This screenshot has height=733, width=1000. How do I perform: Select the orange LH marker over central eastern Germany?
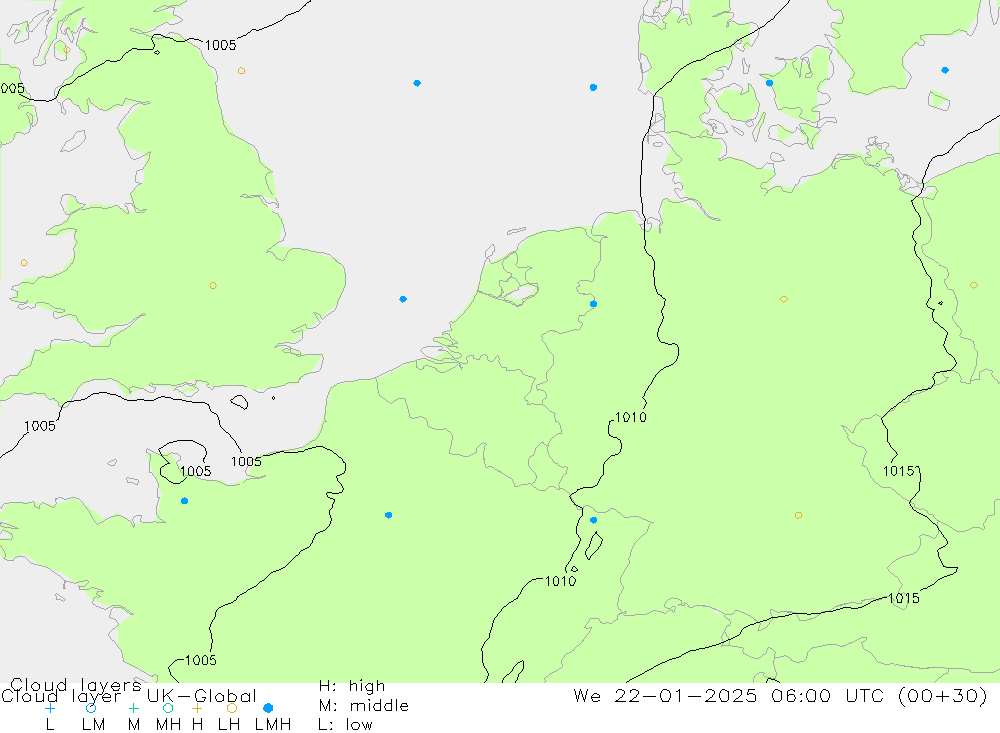784,299
